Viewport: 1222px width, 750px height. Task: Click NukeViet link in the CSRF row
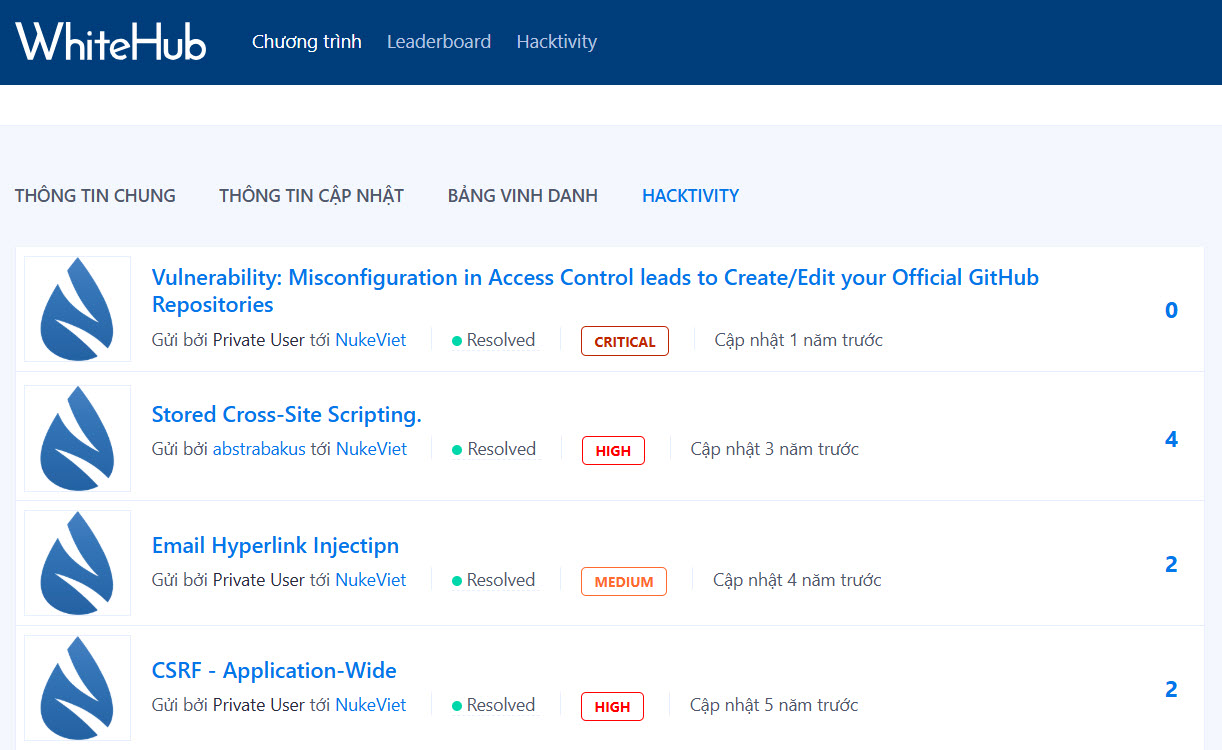(371, 705)
